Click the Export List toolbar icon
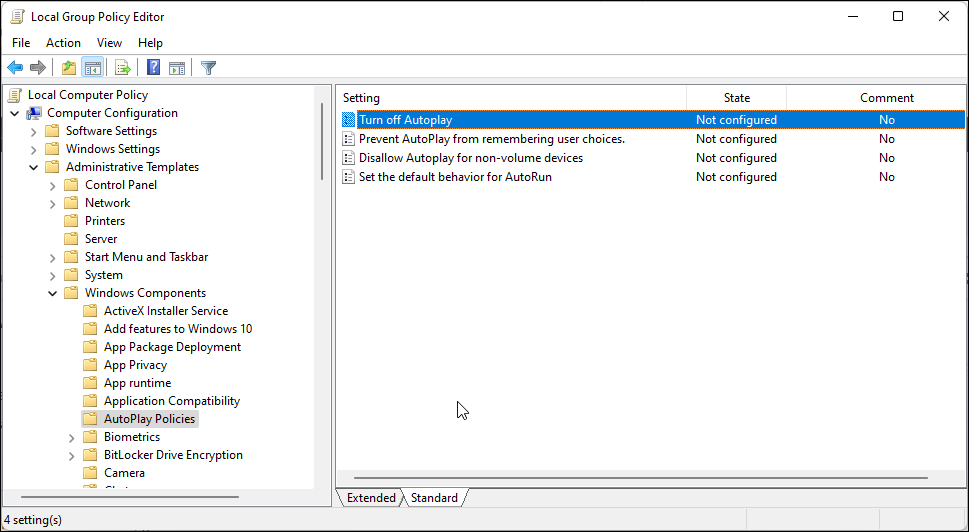The image size is (969, 532). pos(122,67)
